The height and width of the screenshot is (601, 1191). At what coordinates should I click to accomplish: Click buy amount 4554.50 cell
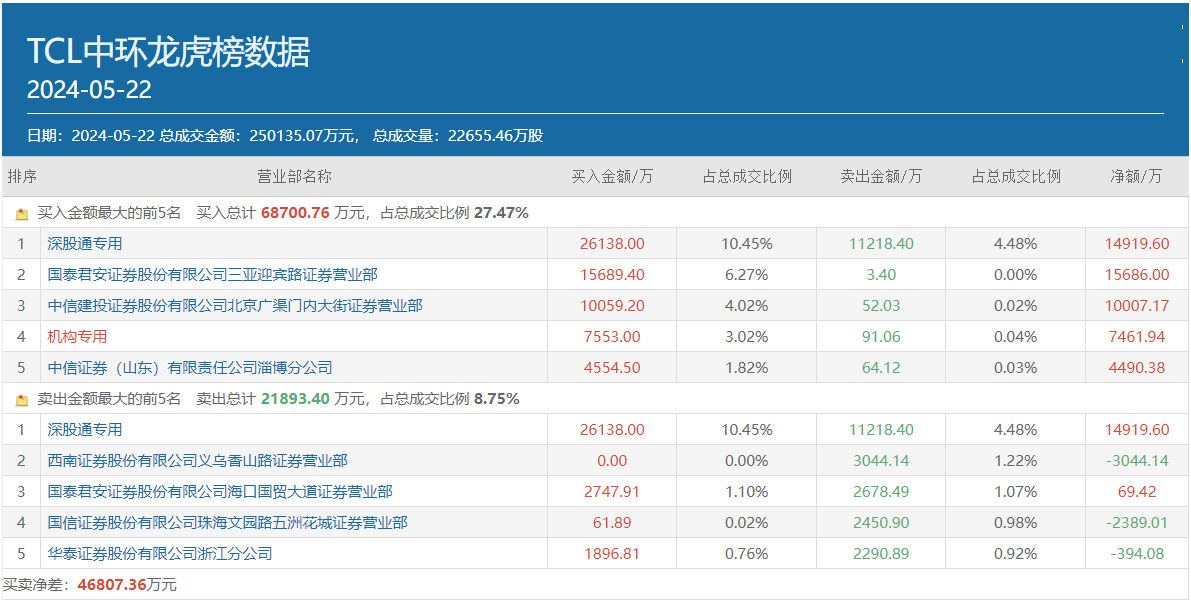click(x=612, y=368)
